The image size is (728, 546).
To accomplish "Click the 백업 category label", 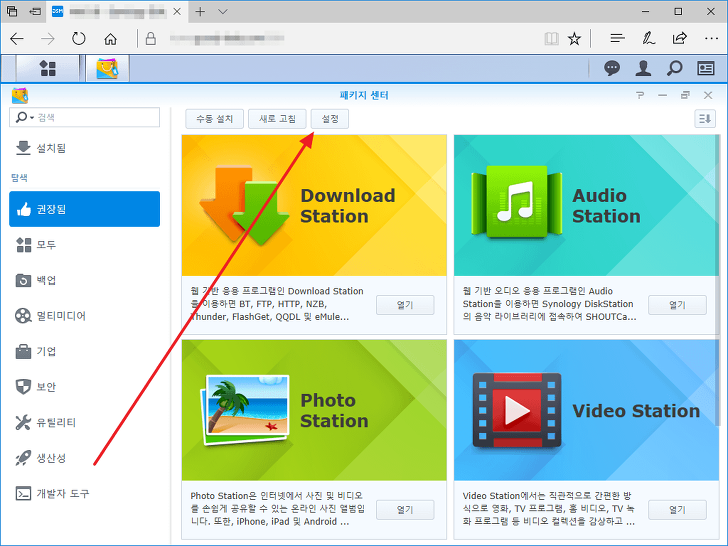I will pyautogui.click(x=46, y=280).
